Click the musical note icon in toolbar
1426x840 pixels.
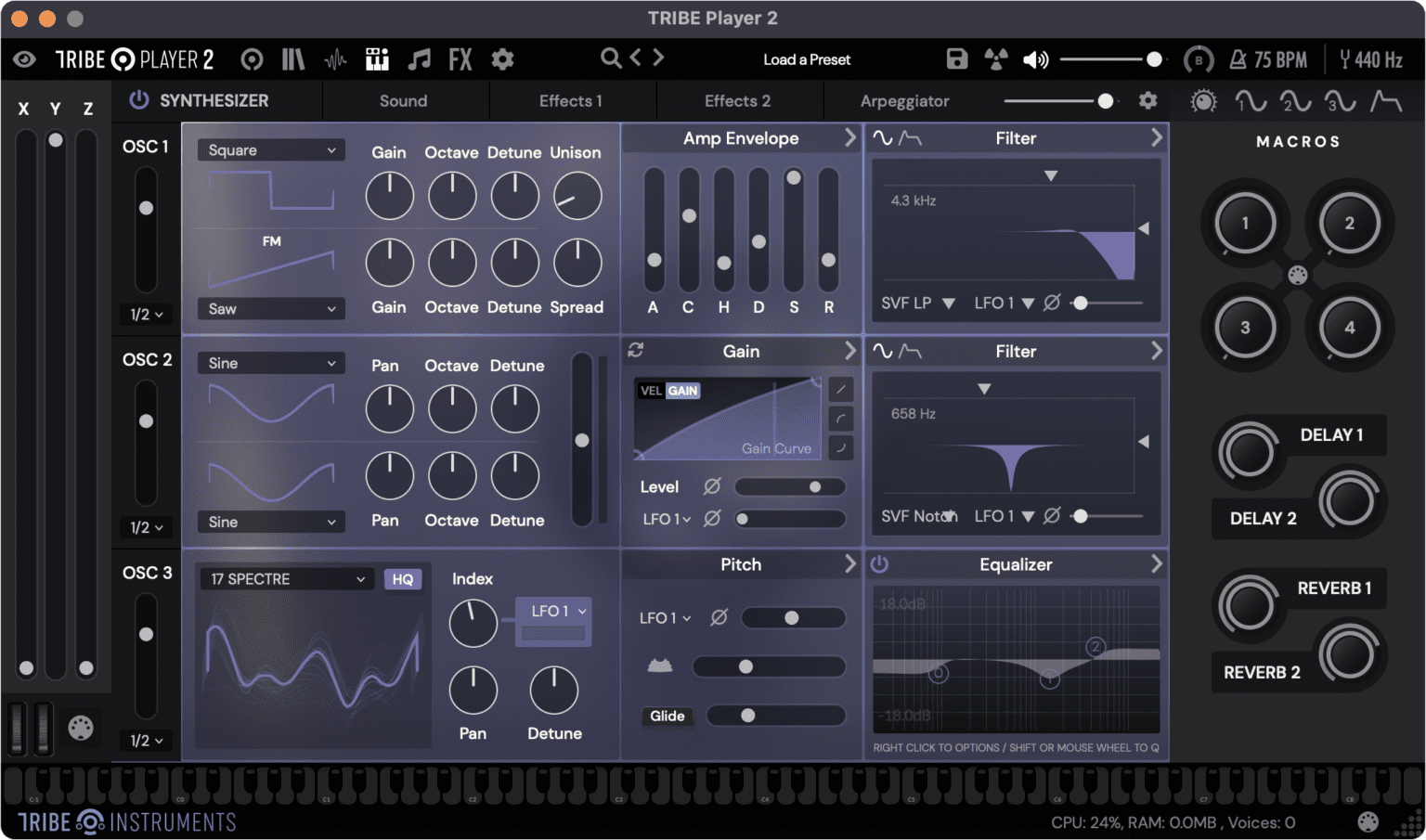click(x=419, y=58)
